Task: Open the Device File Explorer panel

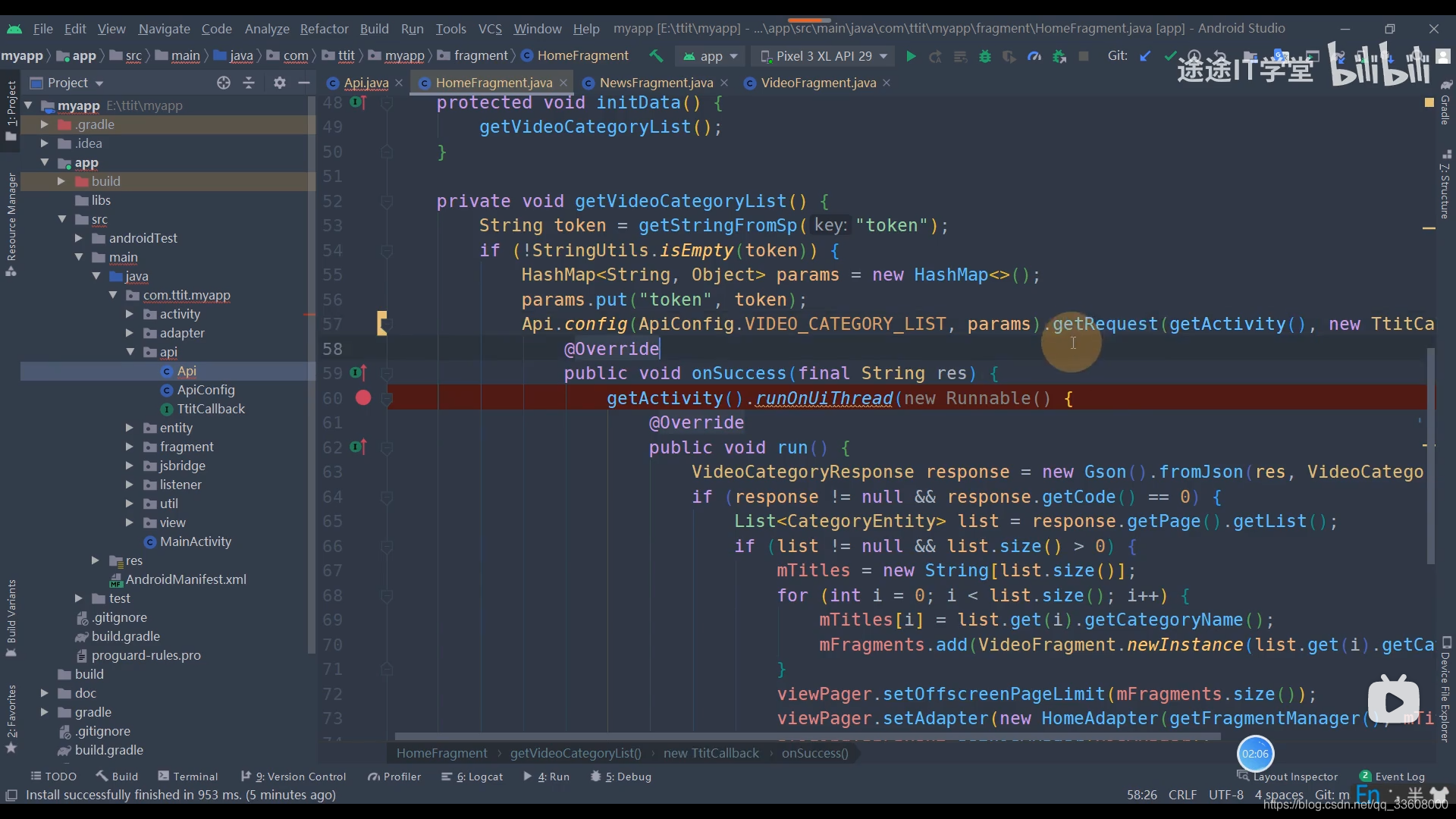Action: pos(1445,689)
